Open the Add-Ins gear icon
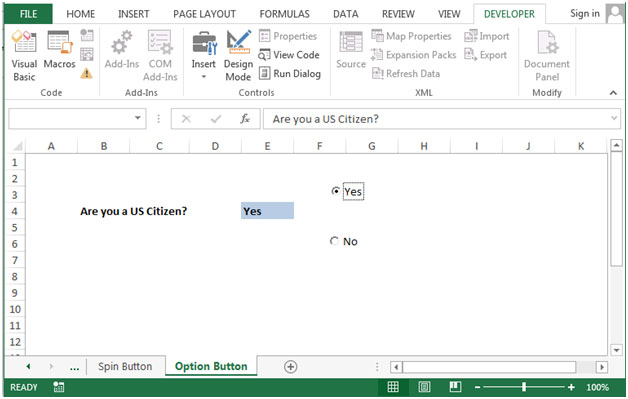 [122, 50]
